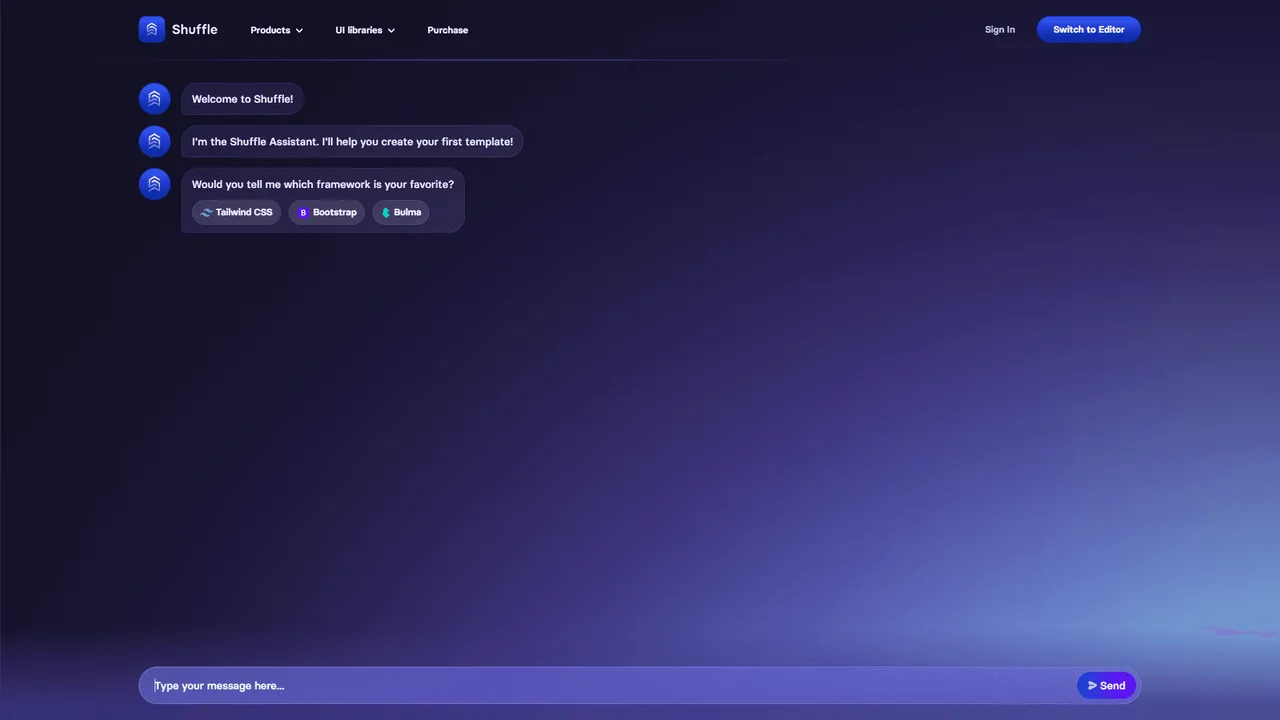This screenshot has height=720, width=1280.
Task: Click the Shuffle logo icon in header
Action: coord(152,30)
